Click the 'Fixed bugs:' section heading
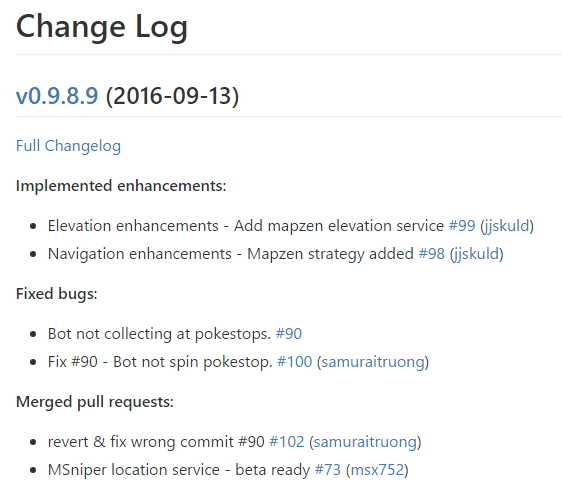The width and height of the screenshot is (562, 492). [57, 294]
